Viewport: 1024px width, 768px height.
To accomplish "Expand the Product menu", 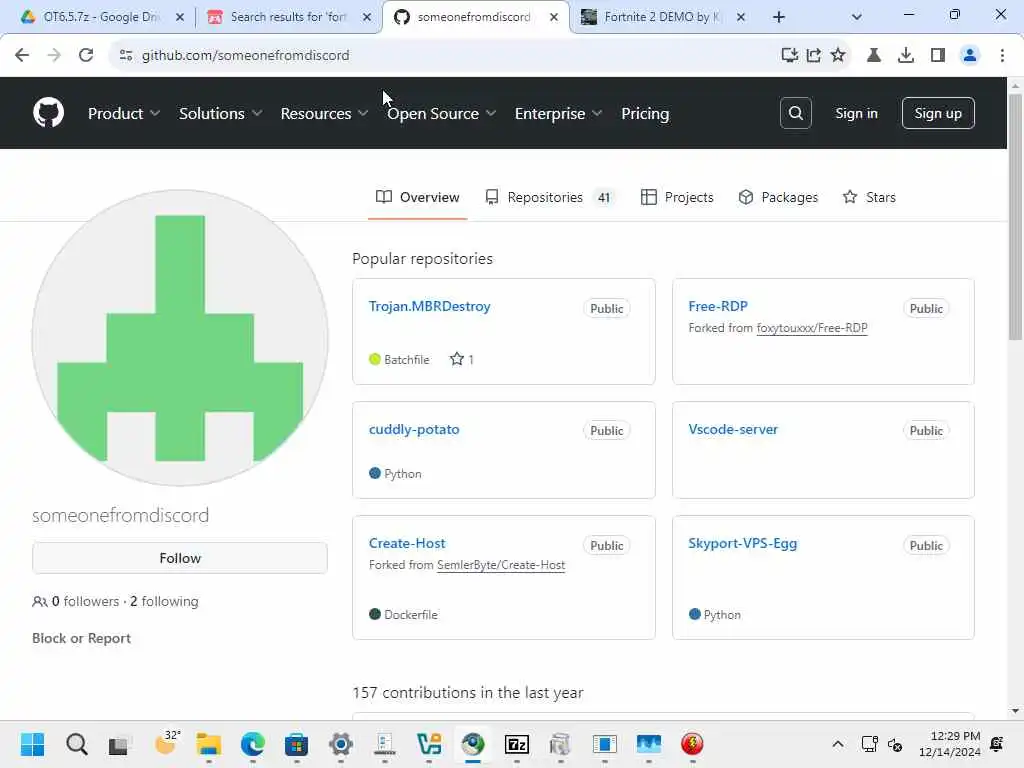I will point(123,114).
